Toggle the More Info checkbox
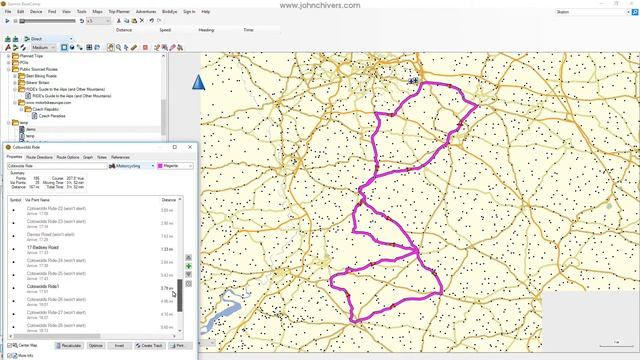 9,356
